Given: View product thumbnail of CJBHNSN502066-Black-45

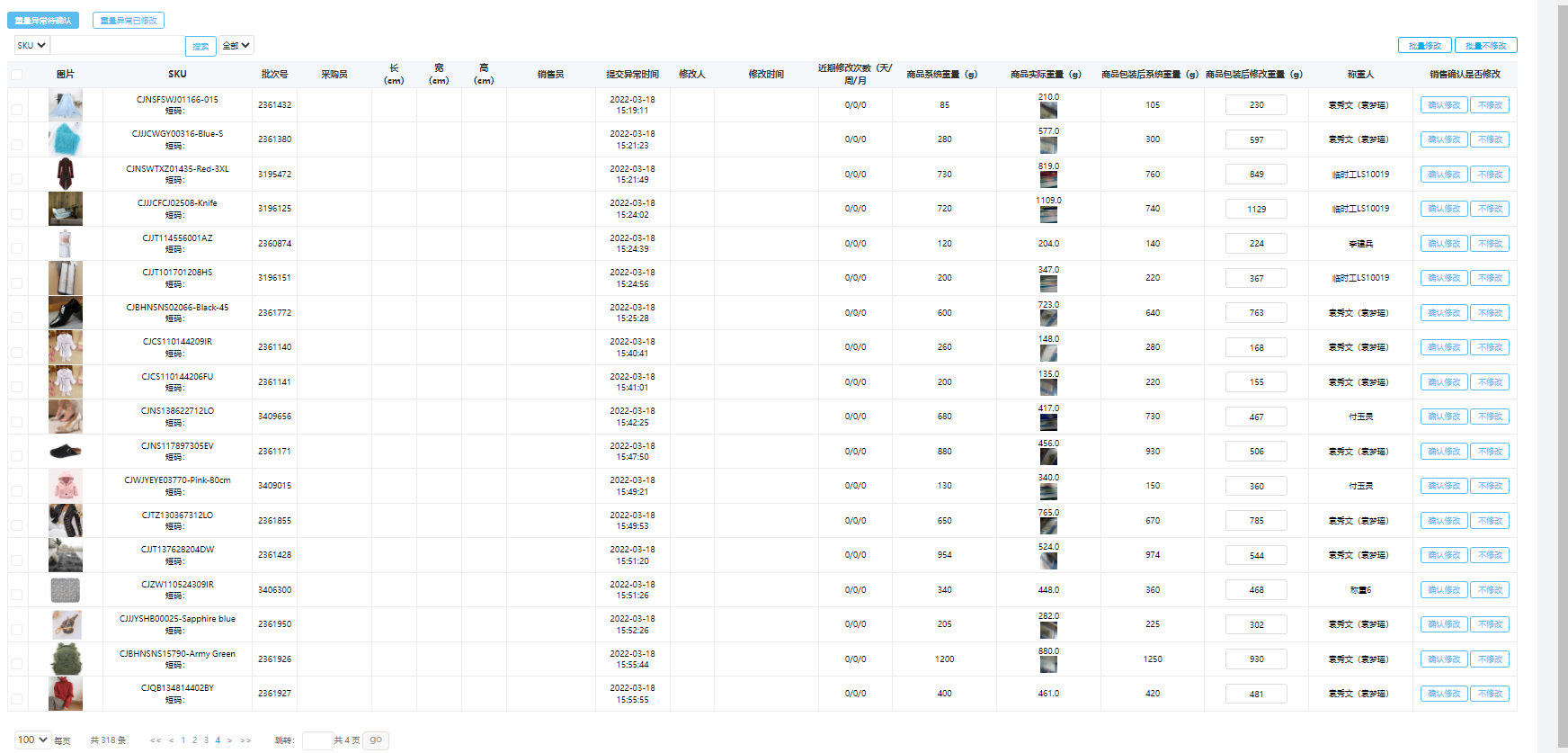Looking at the screenshot, I should click(66, 312).
